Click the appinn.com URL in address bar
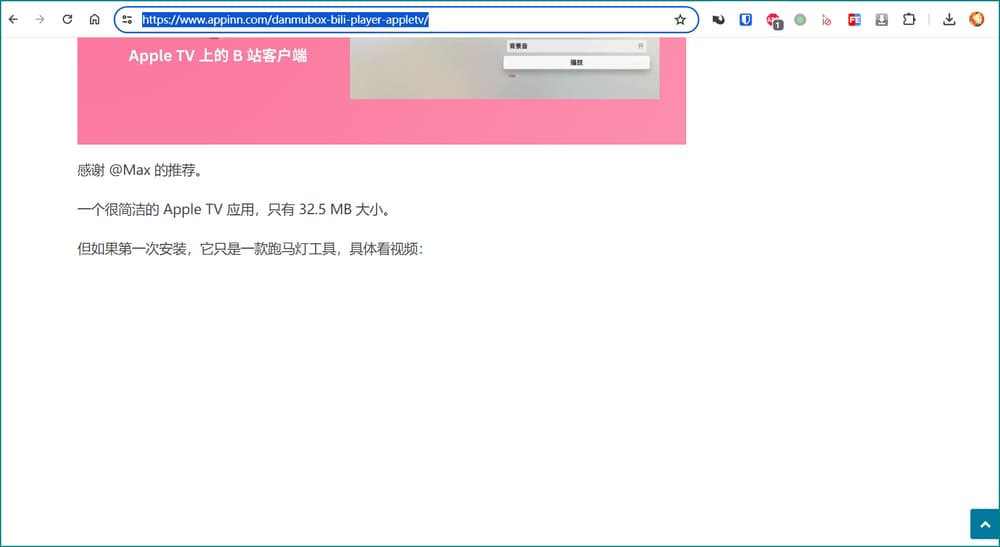Screen dimensions: 1000x547 pyautogui.click(x=285, y=19)
